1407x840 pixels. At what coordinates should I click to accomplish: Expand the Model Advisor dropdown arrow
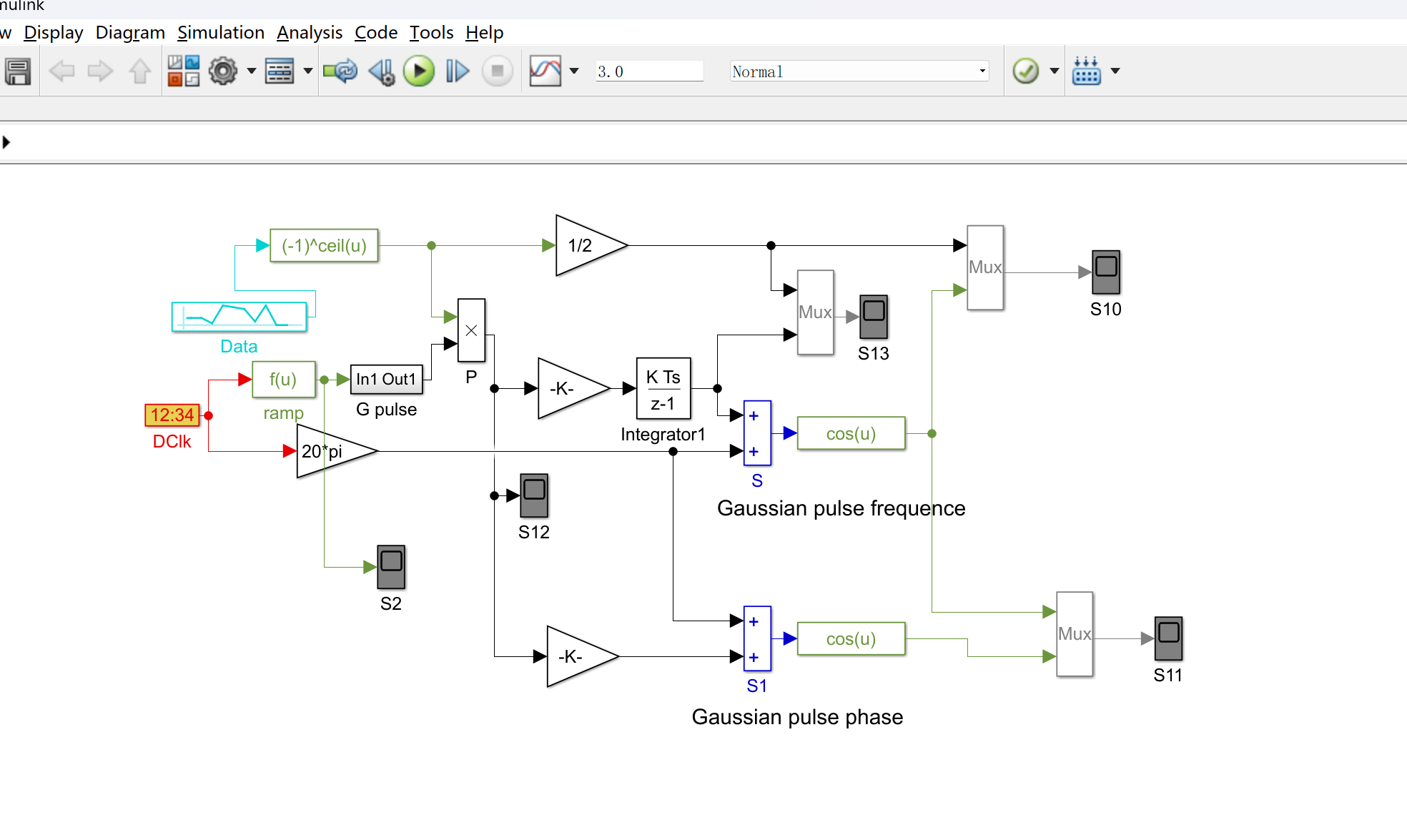pos(1054,71)
